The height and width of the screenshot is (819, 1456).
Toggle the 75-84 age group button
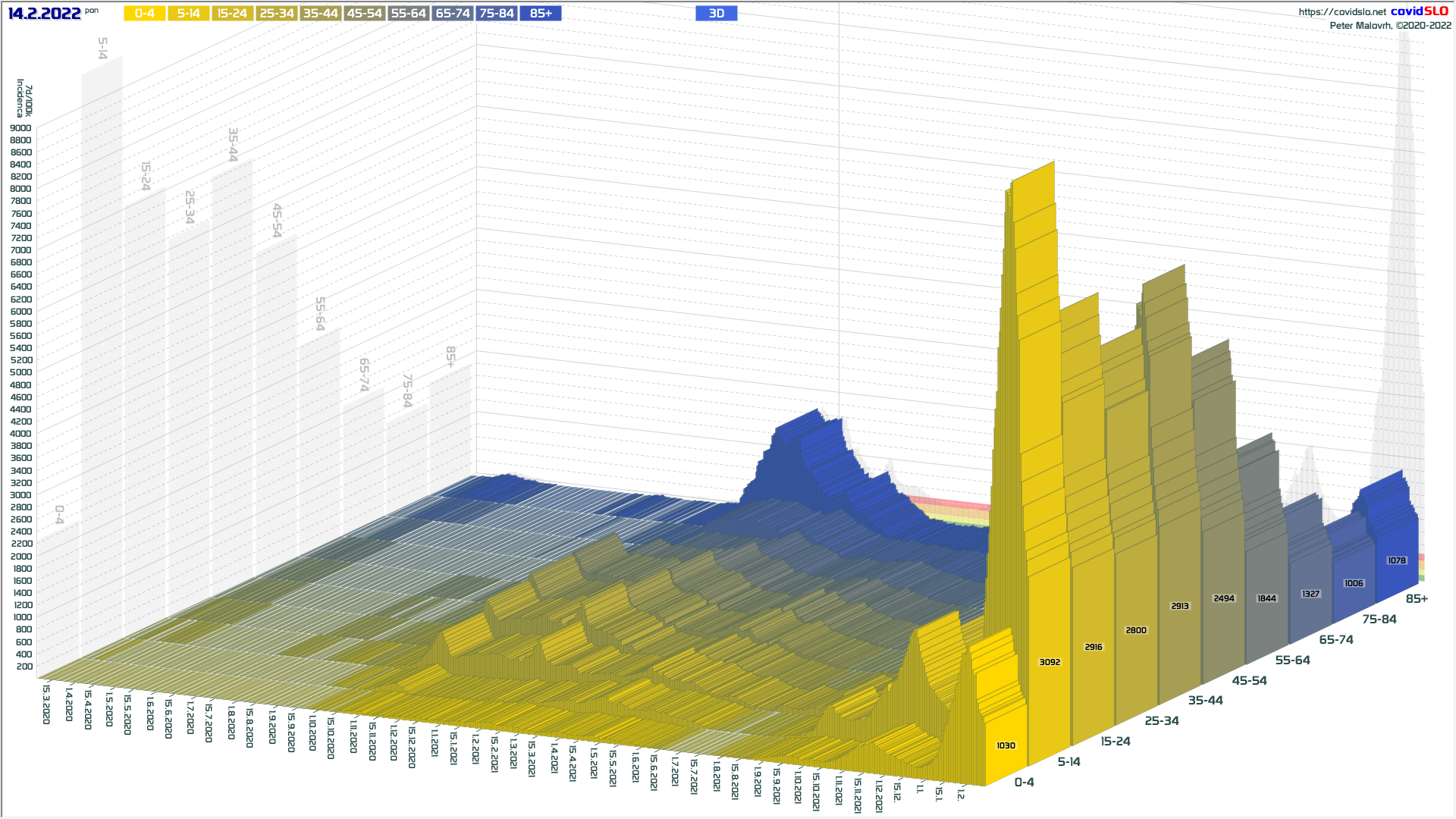click(x=497, y=14)
